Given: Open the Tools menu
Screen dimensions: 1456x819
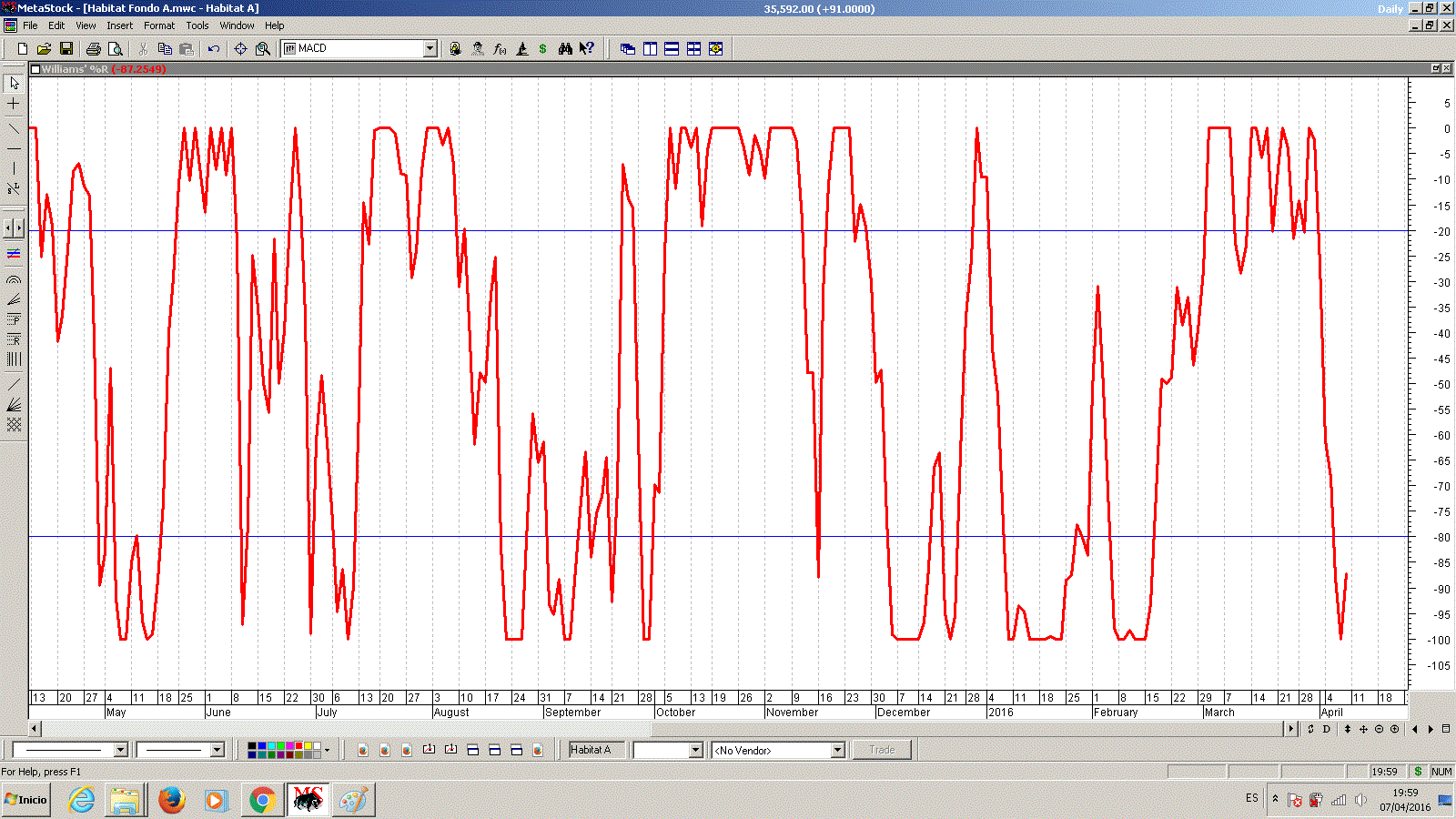Looking at the screenshot, I should (197, 25).
